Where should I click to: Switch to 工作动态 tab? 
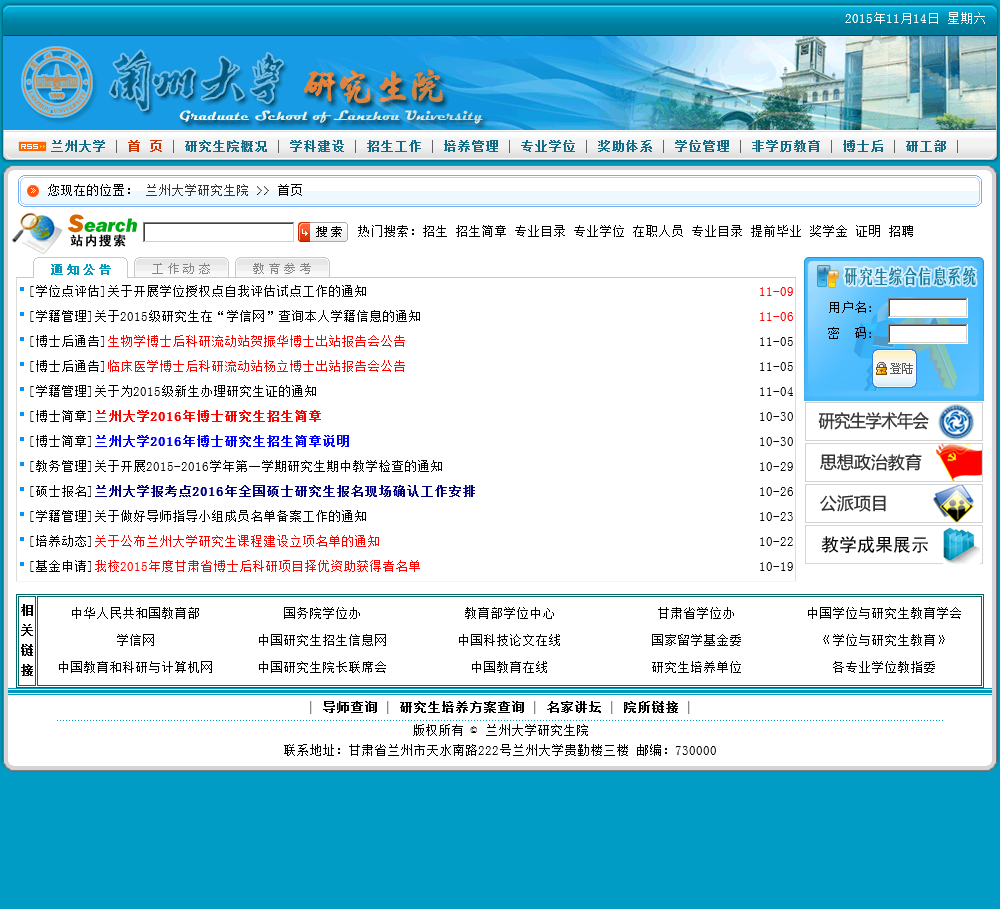coord(181,269)
